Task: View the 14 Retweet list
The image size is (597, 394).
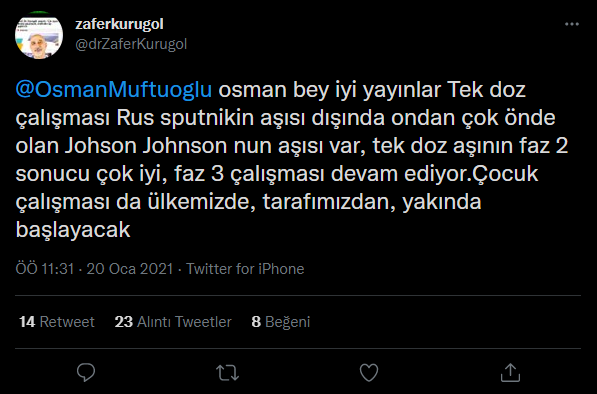Action: point(57,322)
